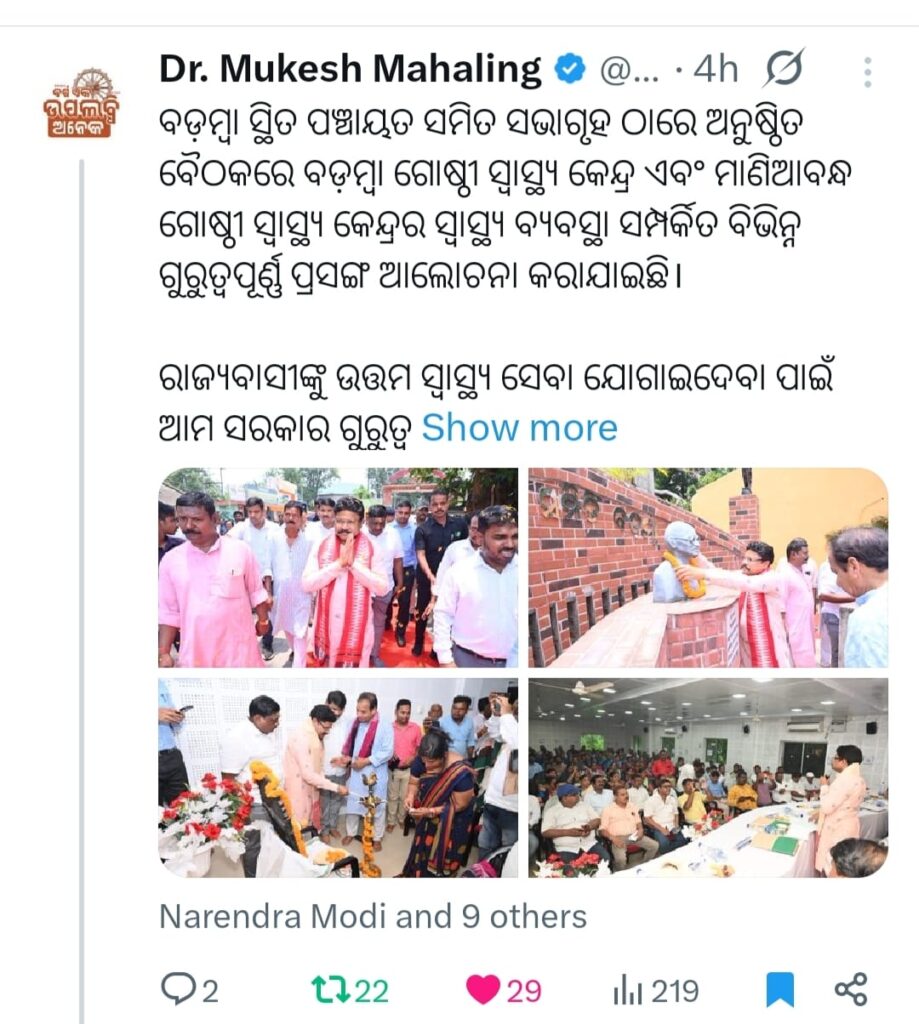
Task: Open three-dot more options menu
Action: tap(867, 72)
